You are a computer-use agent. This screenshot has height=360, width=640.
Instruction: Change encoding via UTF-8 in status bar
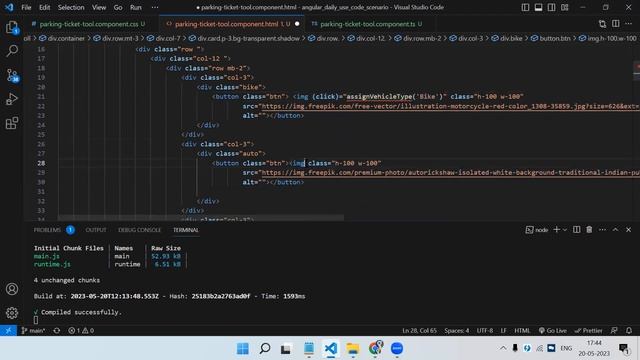point(484,331)
